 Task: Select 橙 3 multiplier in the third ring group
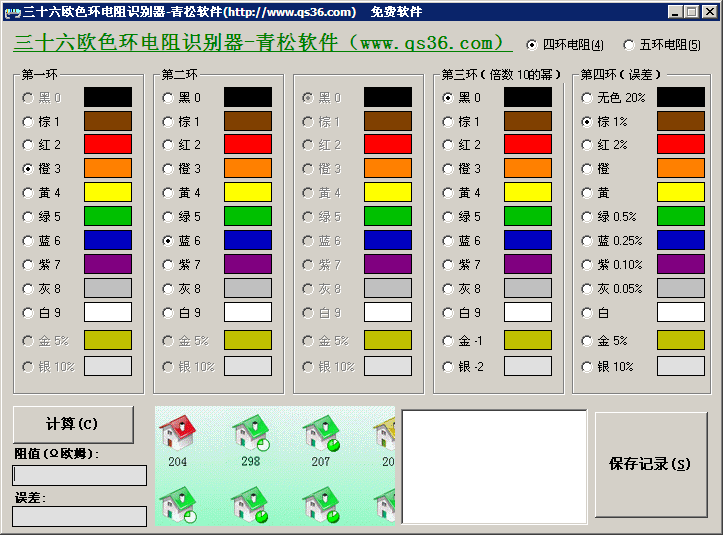point(462,169)
